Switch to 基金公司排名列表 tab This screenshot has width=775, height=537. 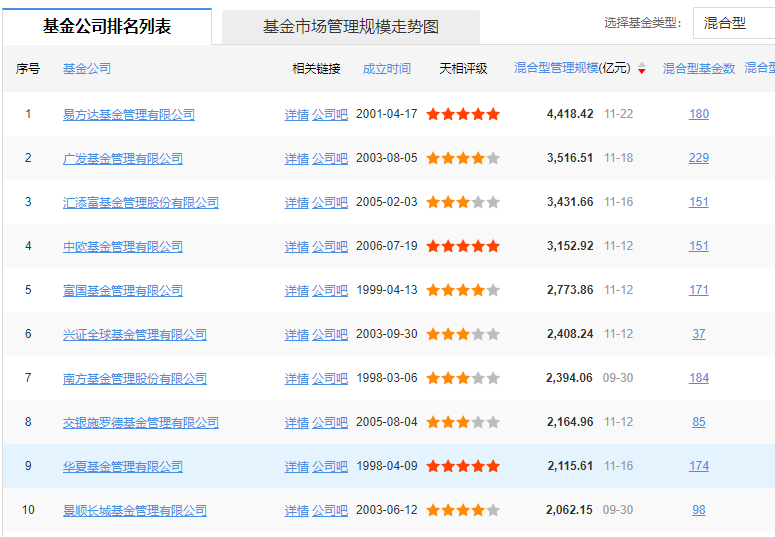[107, 26]
